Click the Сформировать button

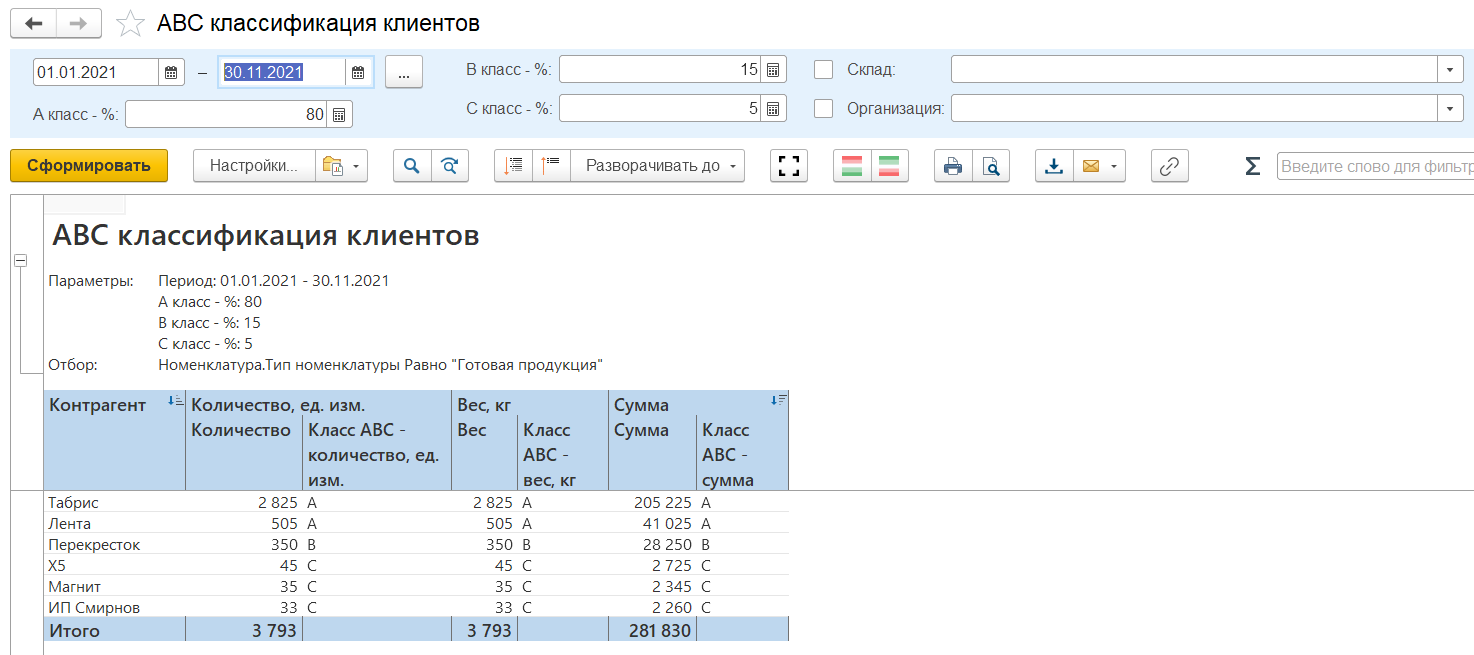coord(89,166)
